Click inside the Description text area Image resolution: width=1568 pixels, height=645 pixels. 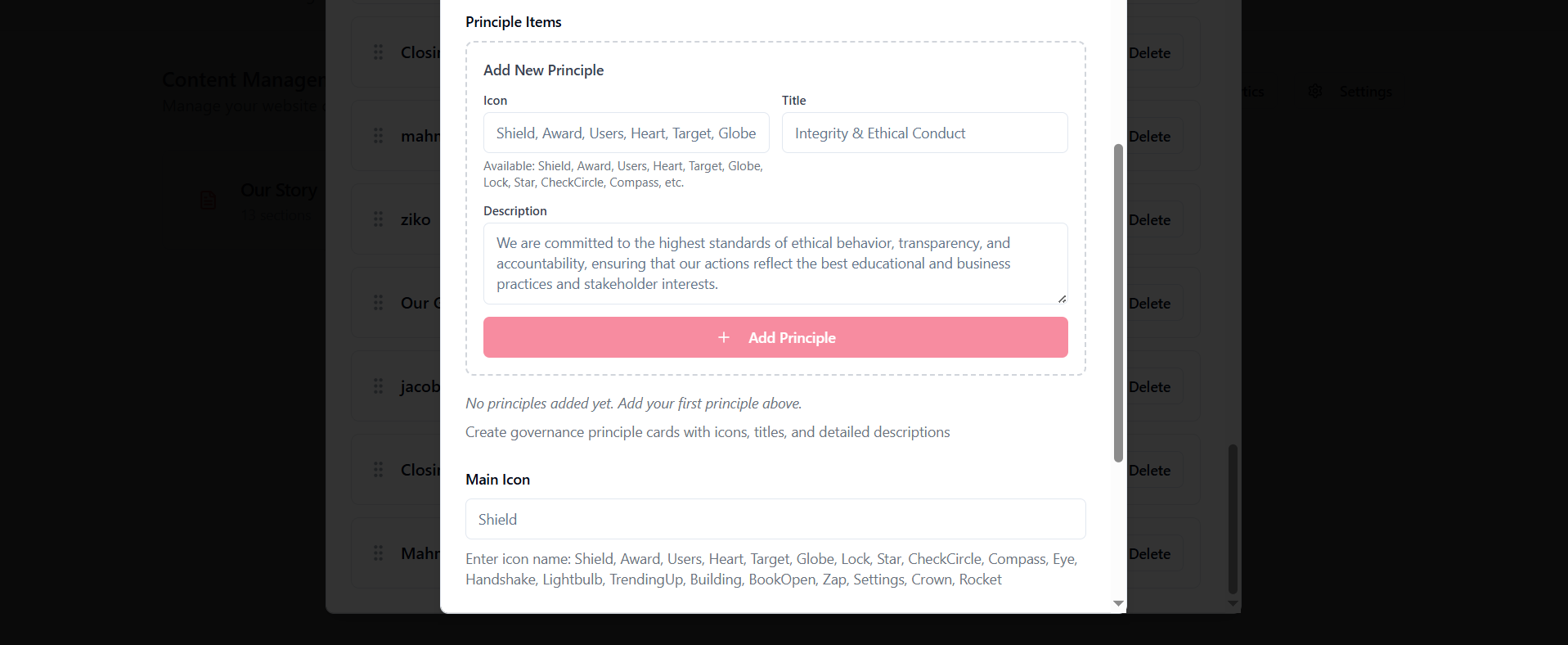click(775, 264)
